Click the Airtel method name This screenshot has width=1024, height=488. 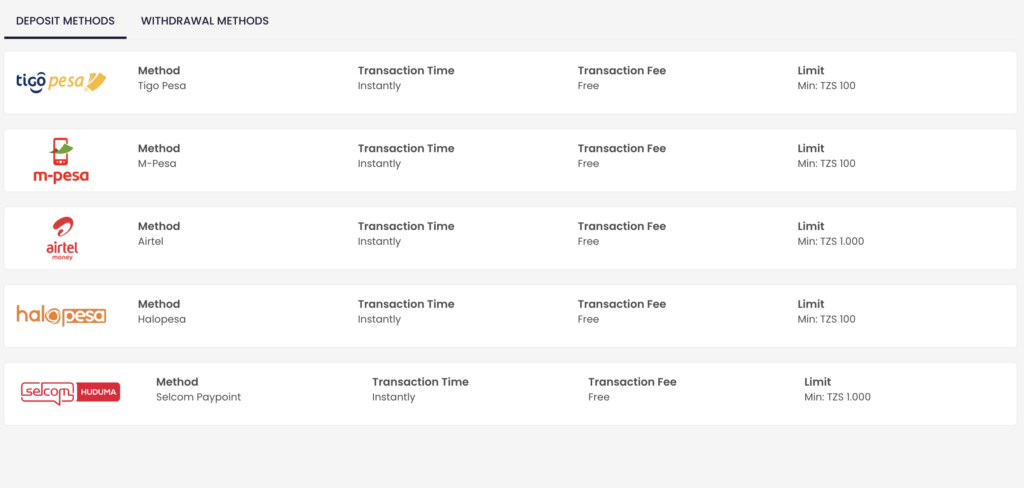tap(150, 241)
